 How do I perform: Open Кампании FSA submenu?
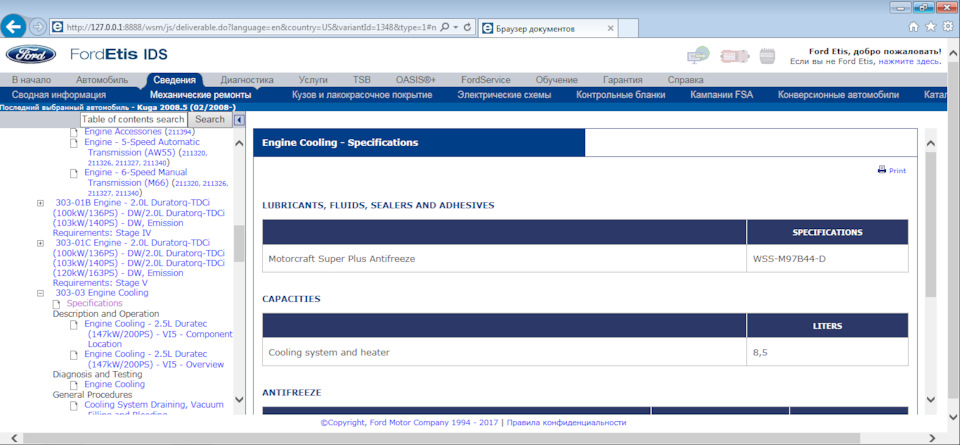[x=722, y=95]
